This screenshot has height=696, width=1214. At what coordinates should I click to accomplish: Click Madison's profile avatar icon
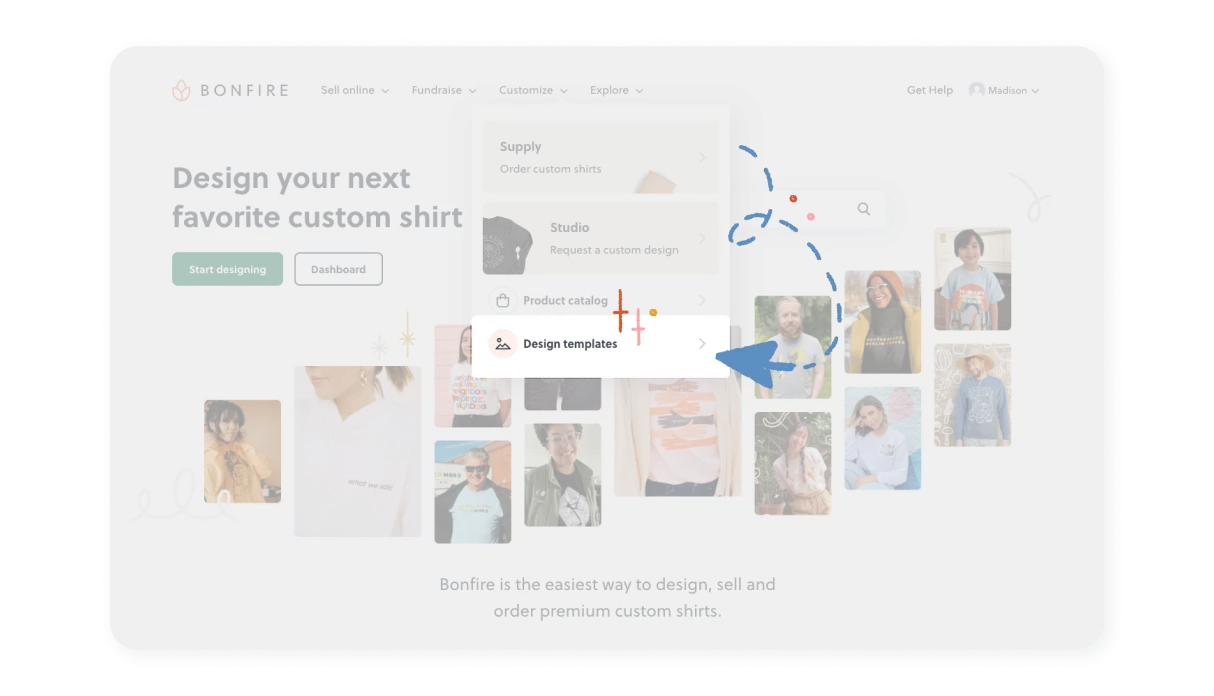point(976,90)
